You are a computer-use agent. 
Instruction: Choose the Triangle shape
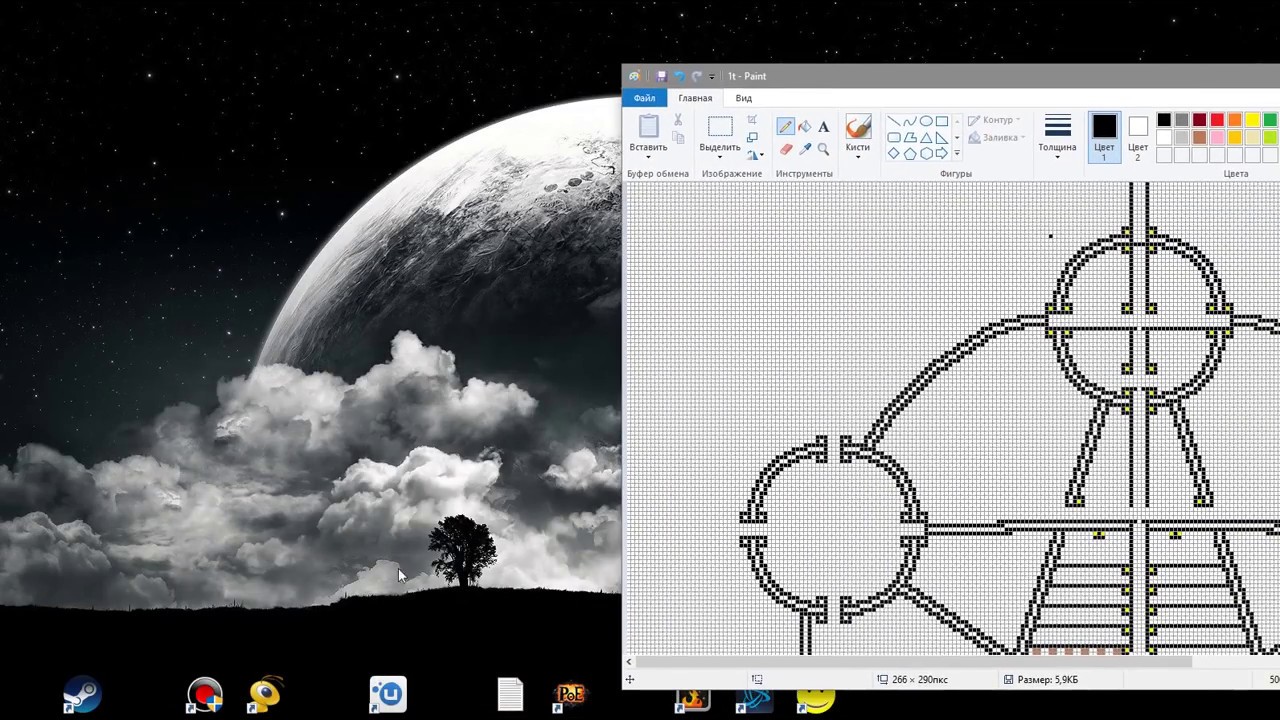coord(926,137)
